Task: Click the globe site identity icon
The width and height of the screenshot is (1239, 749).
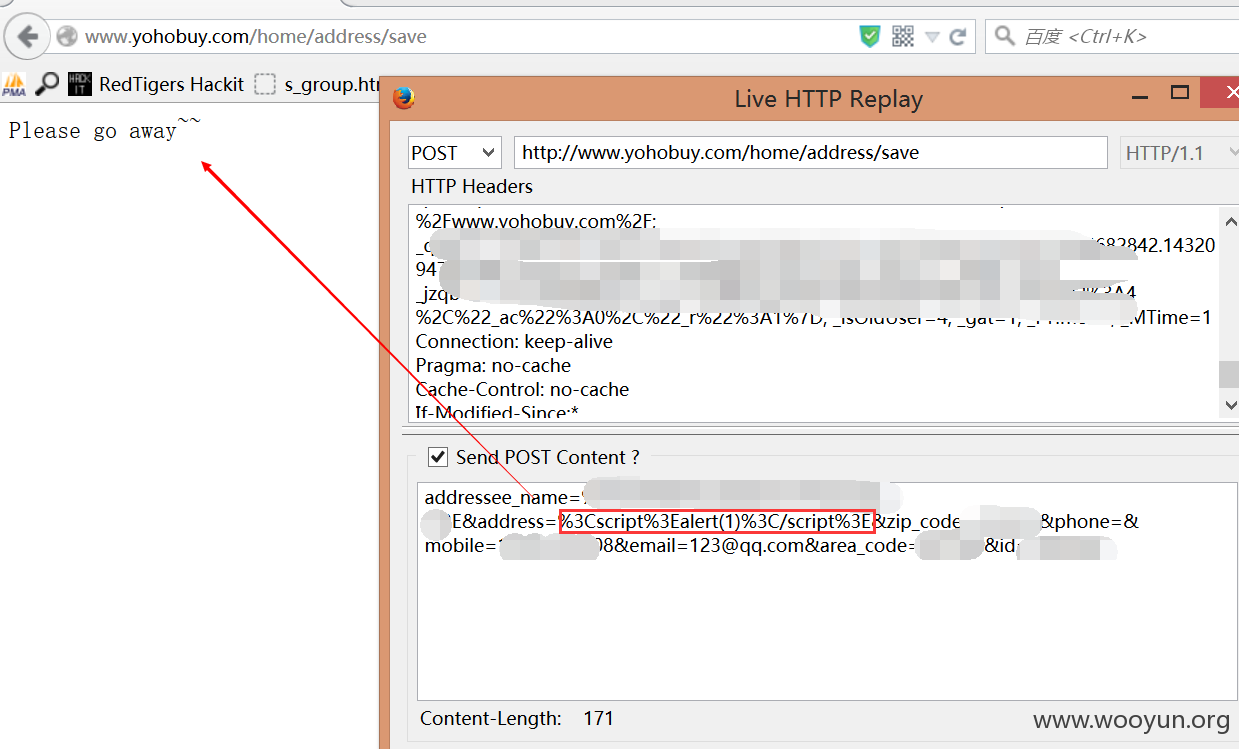Action: (x=67, y=37)
